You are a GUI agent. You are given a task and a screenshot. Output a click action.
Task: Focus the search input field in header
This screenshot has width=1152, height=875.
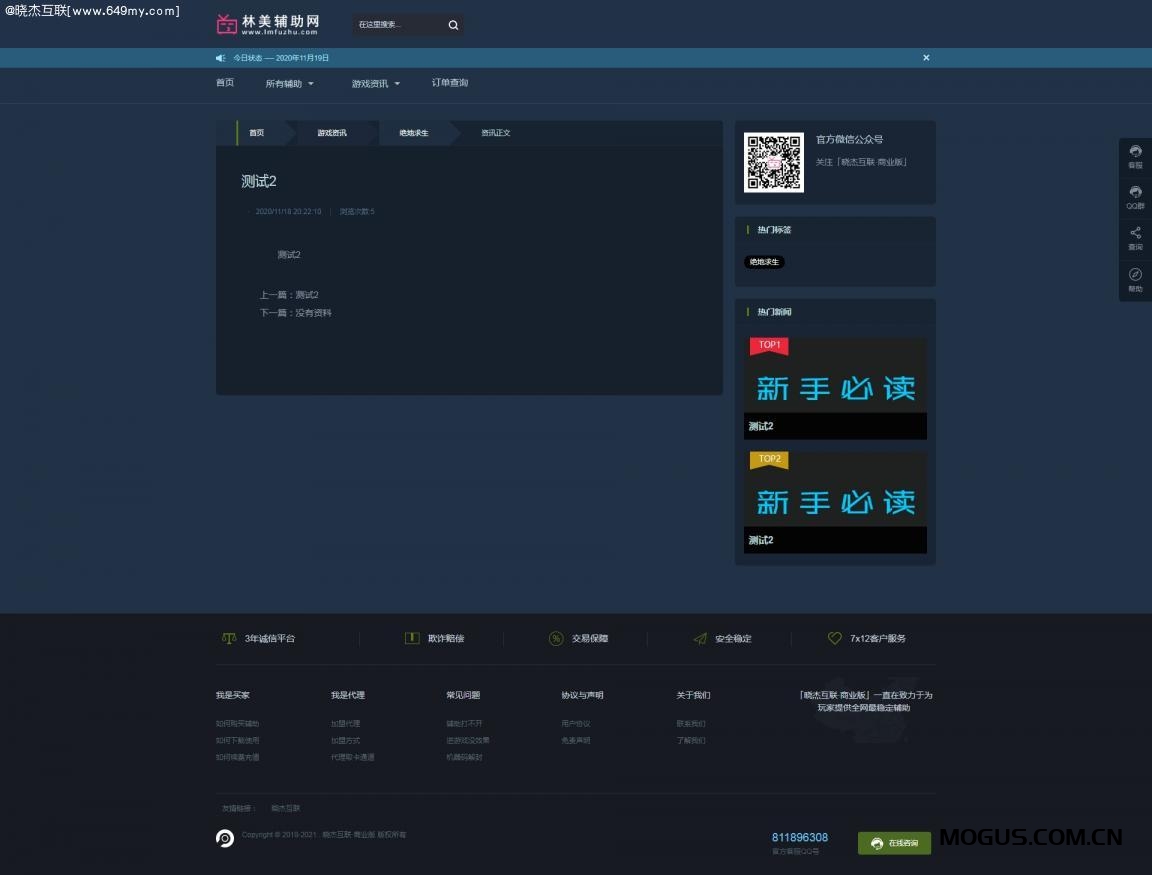tap(396, 25)
